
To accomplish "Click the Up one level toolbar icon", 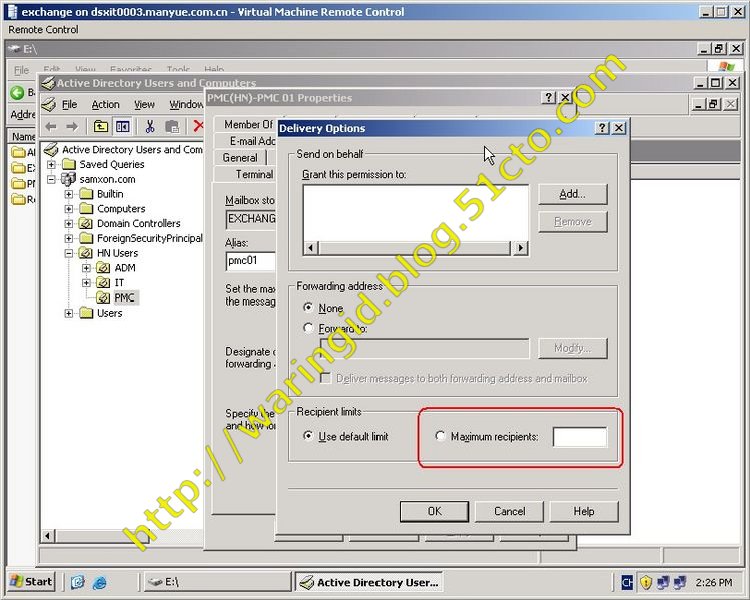I will (x=101, y=126).
